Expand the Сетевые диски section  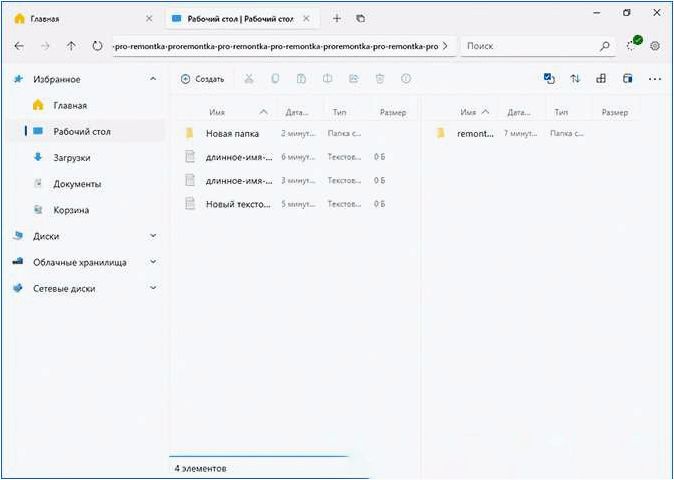coord(153,288)
